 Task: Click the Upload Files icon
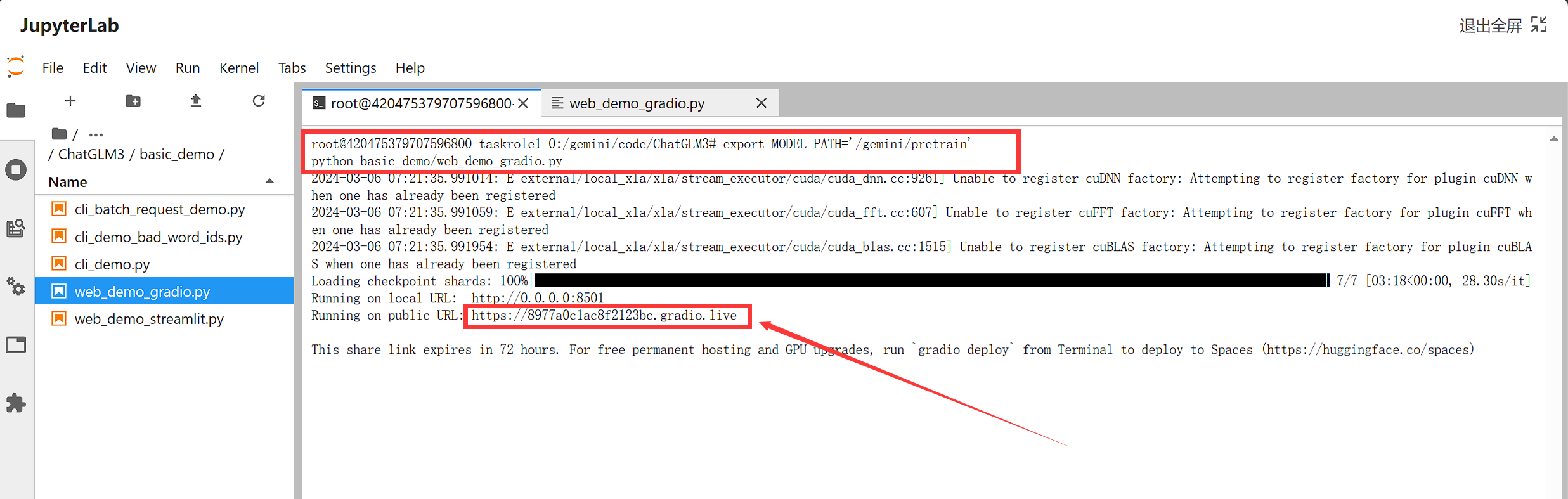click(x=196, y=101)
